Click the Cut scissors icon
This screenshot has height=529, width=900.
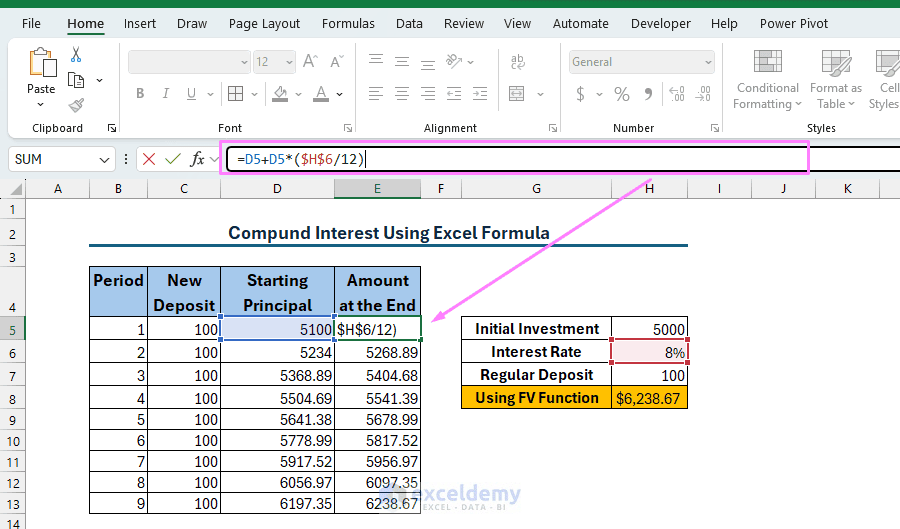(76, 55)
